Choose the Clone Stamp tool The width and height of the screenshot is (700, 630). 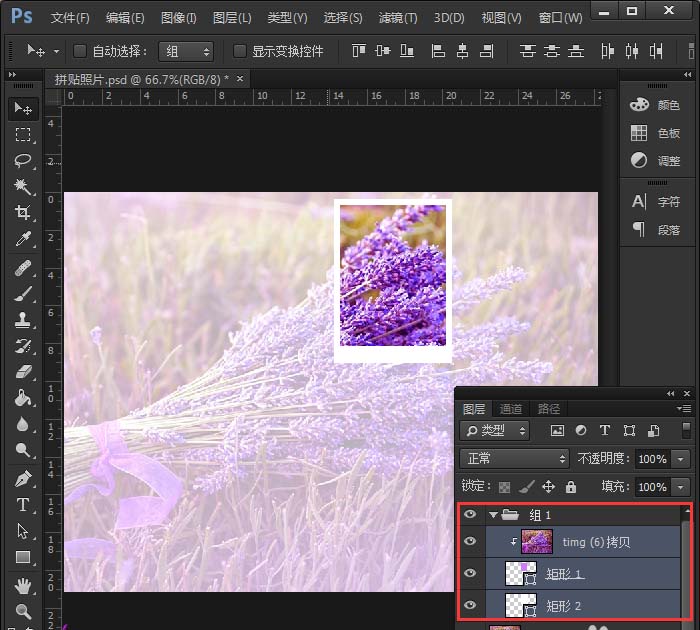[x=23, y=320]
